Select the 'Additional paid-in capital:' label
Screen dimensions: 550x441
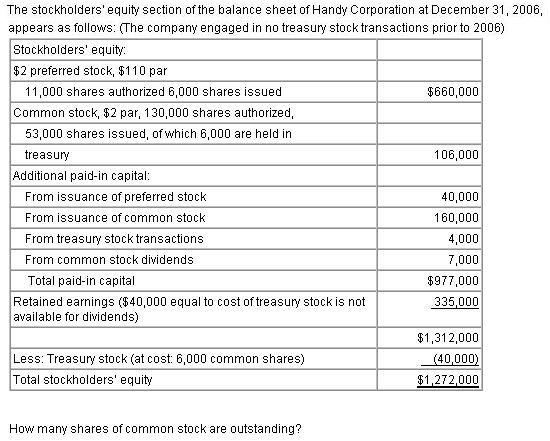pos(81,176)
